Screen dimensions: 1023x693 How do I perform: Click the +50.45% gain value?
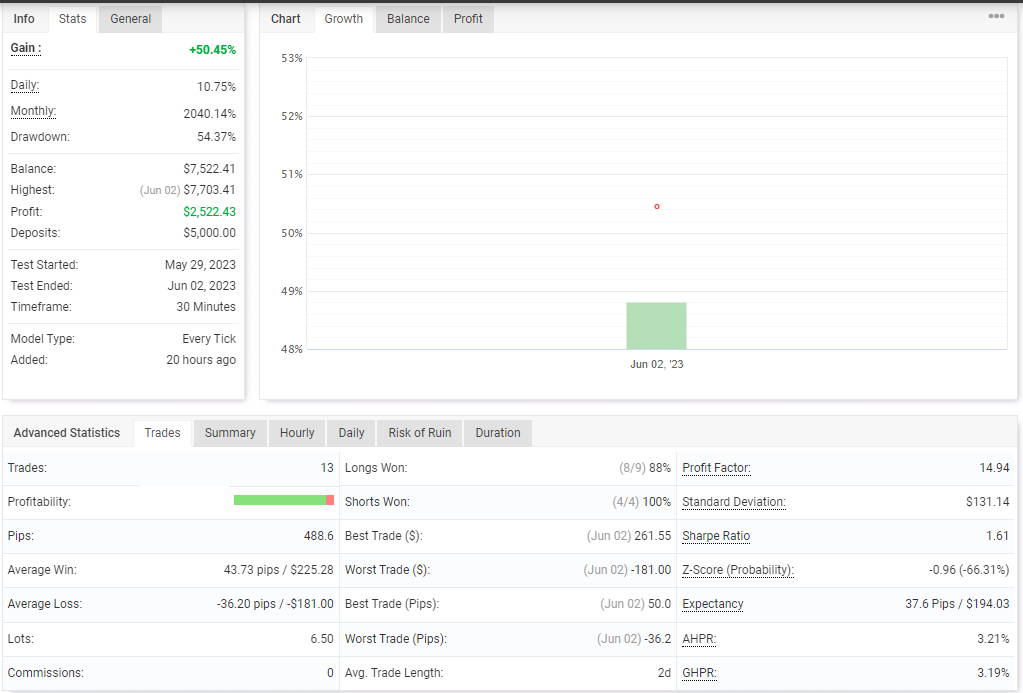(213, 50)
